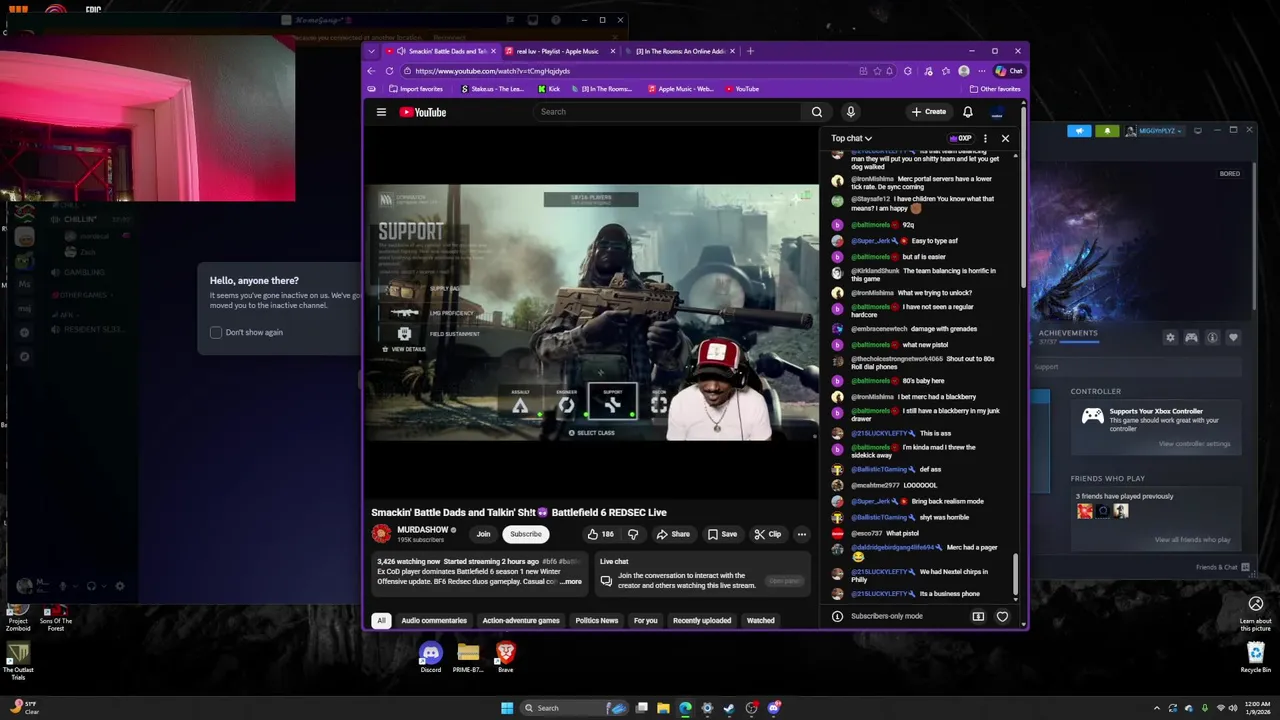The image size is (1280, 720).
Task: Open YouTube notifications bell
Action: click(967, 112)
